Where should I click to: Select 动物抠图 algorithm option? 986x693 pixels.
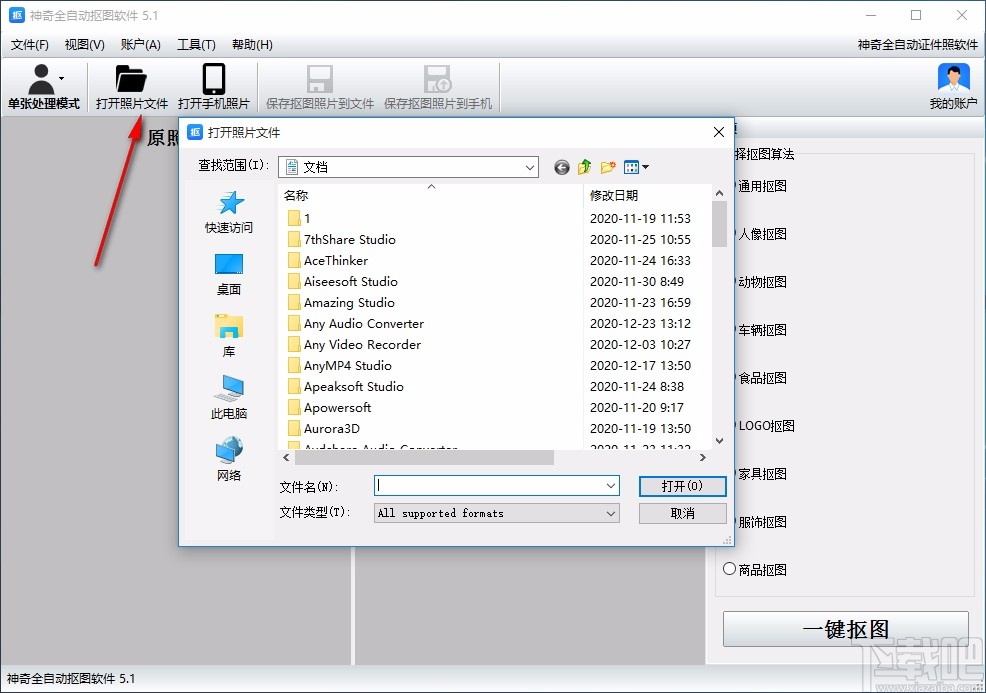[x=762, y=282]
